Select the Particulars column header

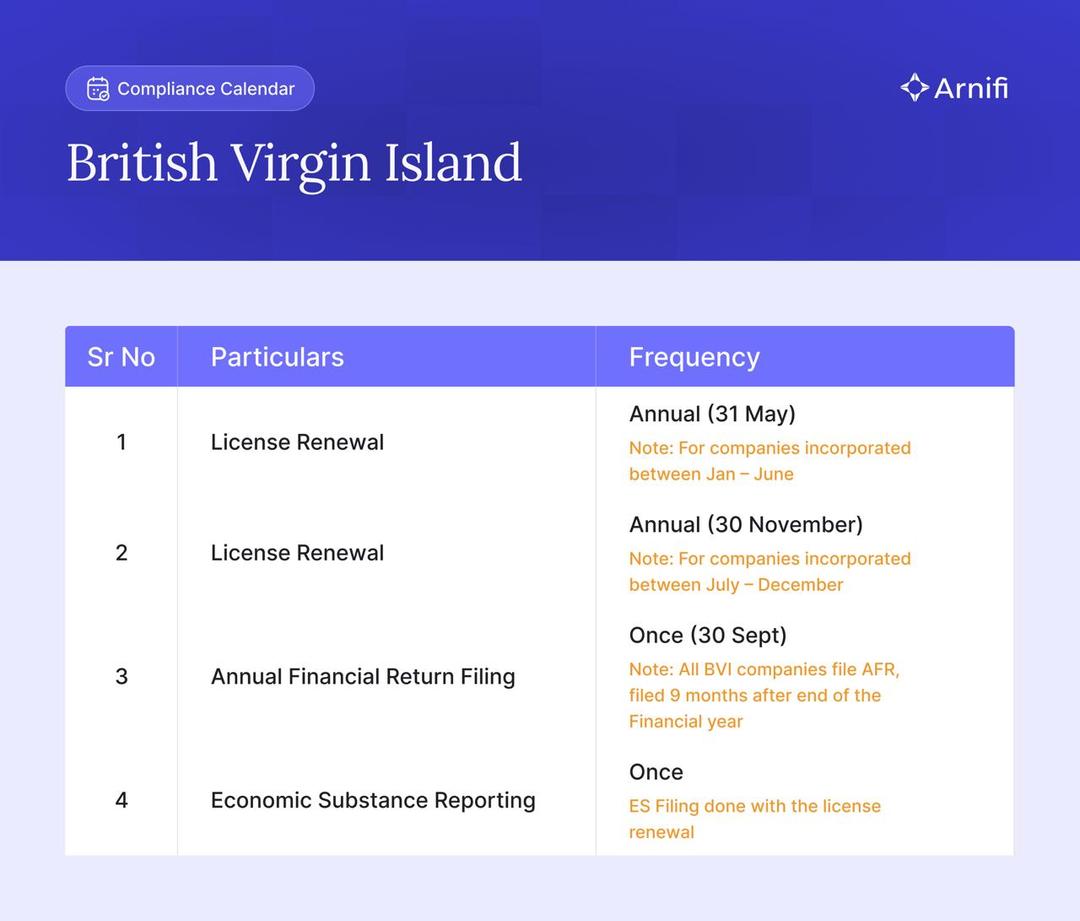pyautogui.click(x=277, y=357)
